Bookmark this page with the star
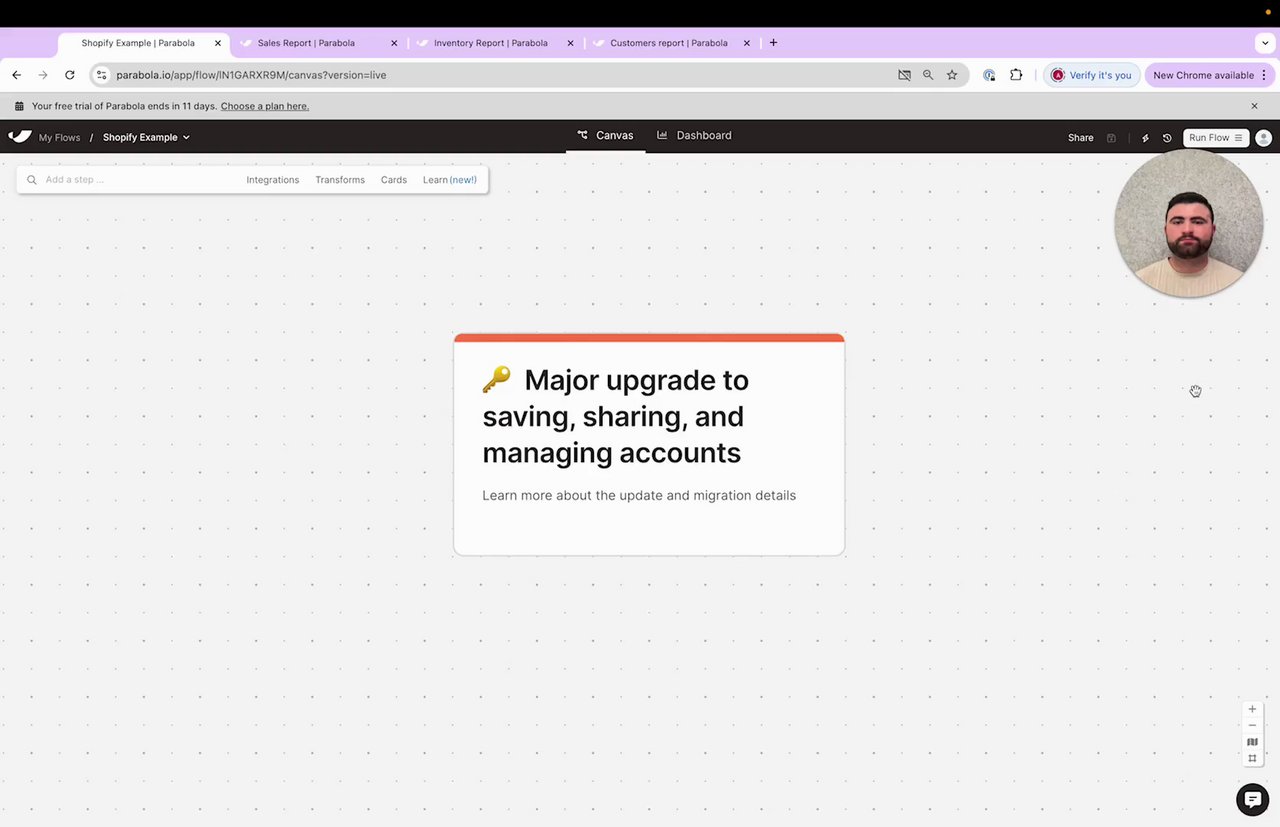The height and width of the screenshot is (827, 1280). pos(952,75)
